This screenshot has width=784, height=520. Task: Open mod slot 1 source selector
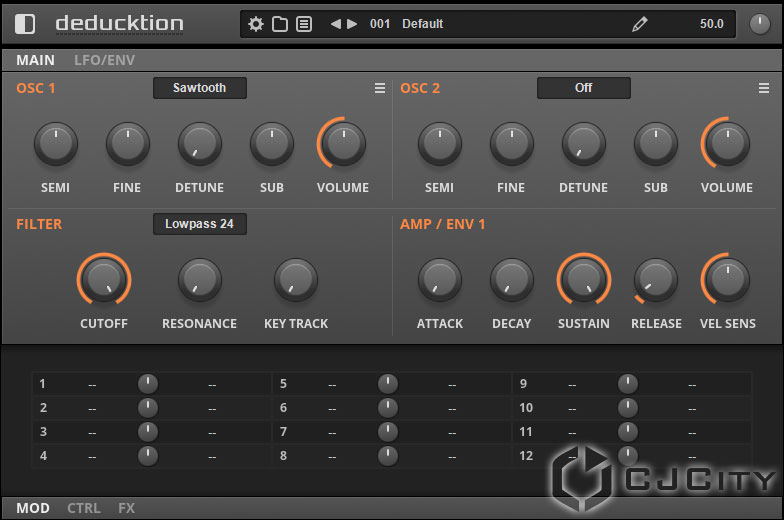click(x=92, y=384)
